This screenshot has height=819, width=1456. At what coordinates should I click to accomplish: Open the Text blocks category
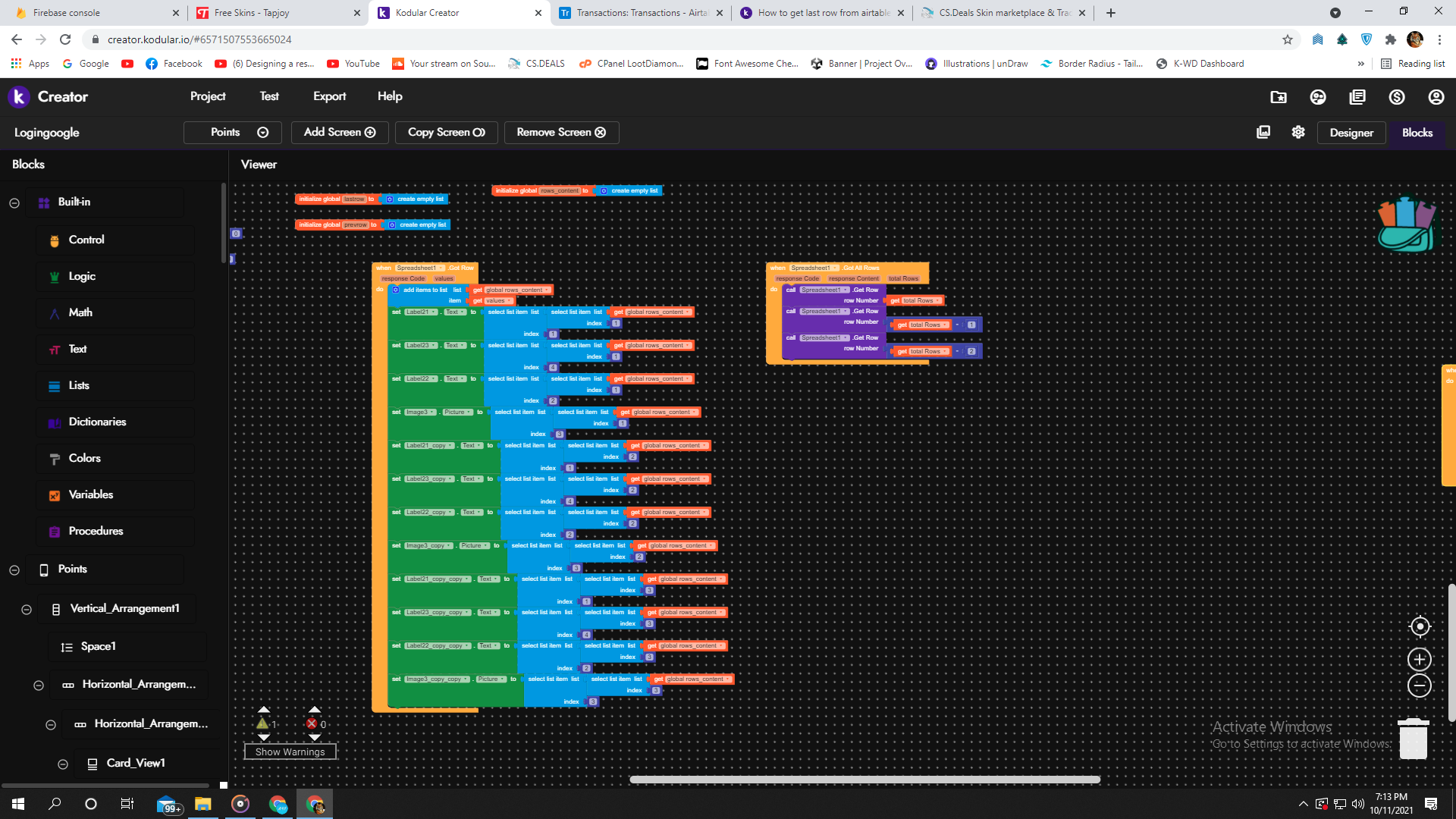(x=77, y=349)
